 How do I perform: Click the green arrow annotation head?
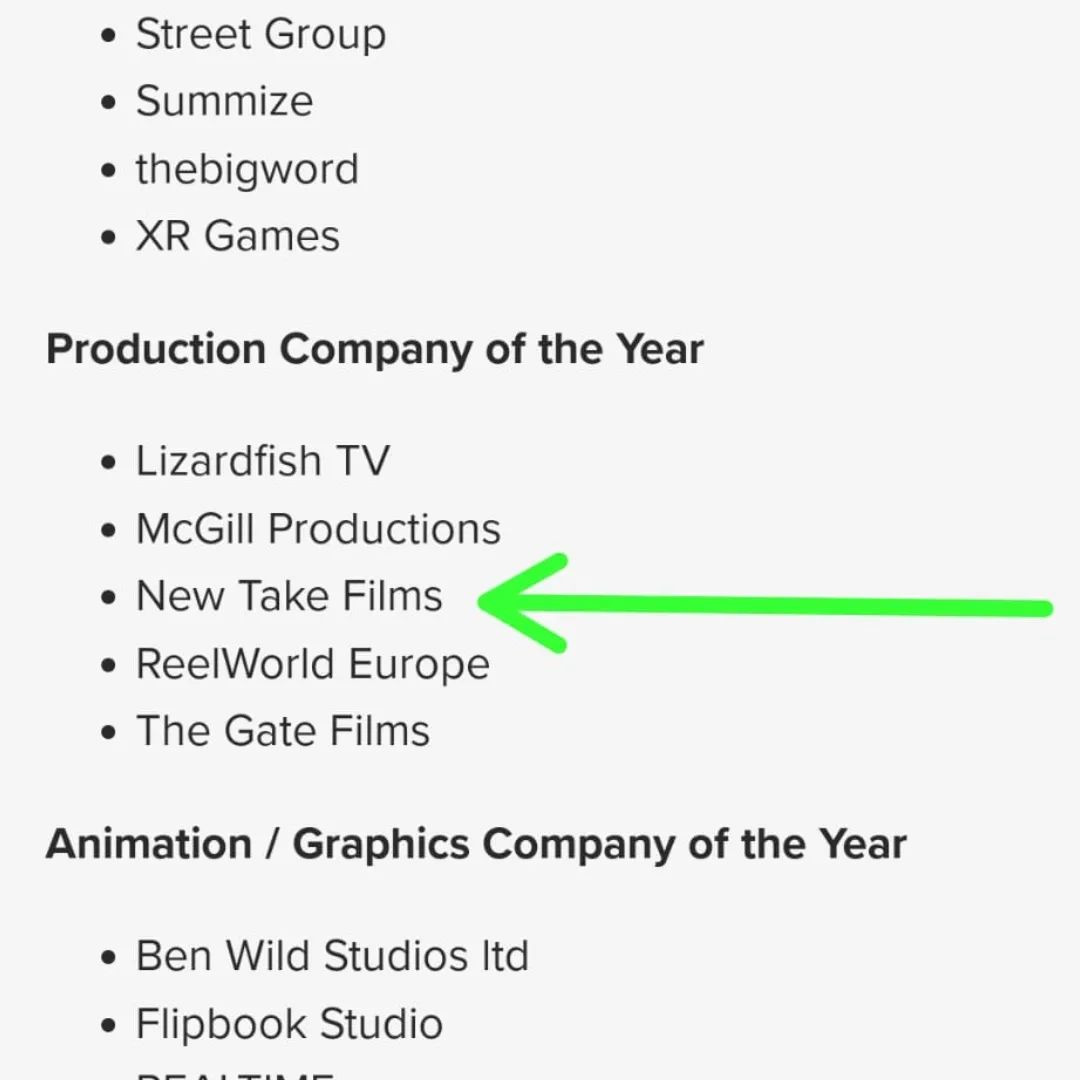pos(523,603)
